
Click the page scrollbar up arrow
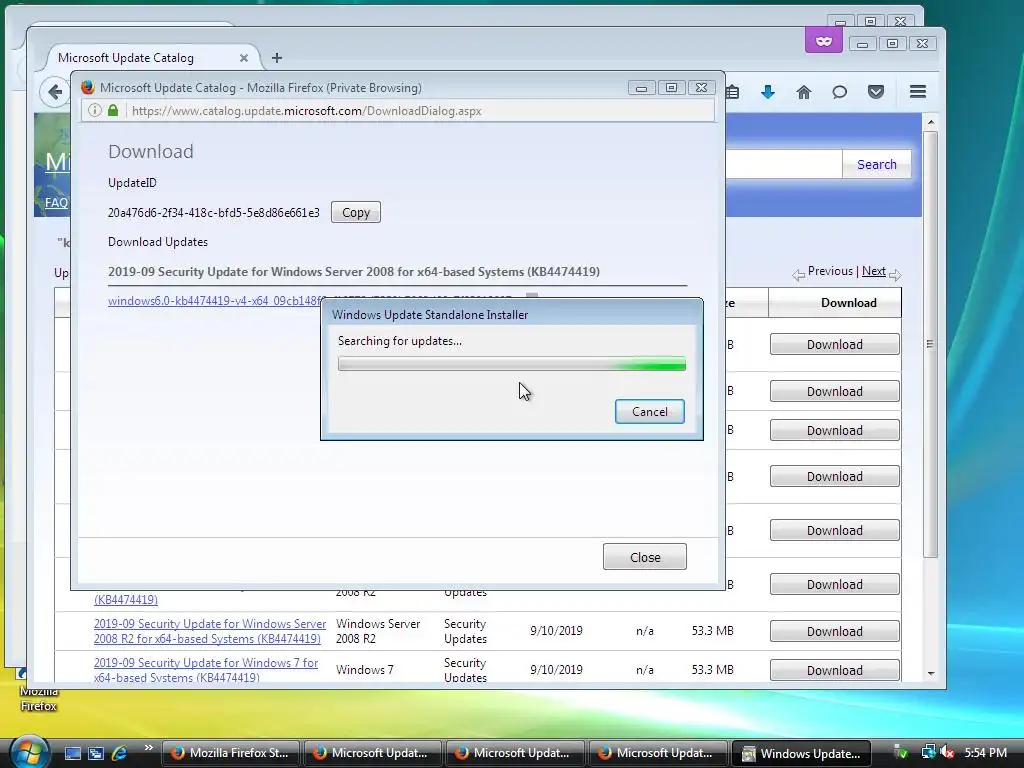click(x=931, y=122)
